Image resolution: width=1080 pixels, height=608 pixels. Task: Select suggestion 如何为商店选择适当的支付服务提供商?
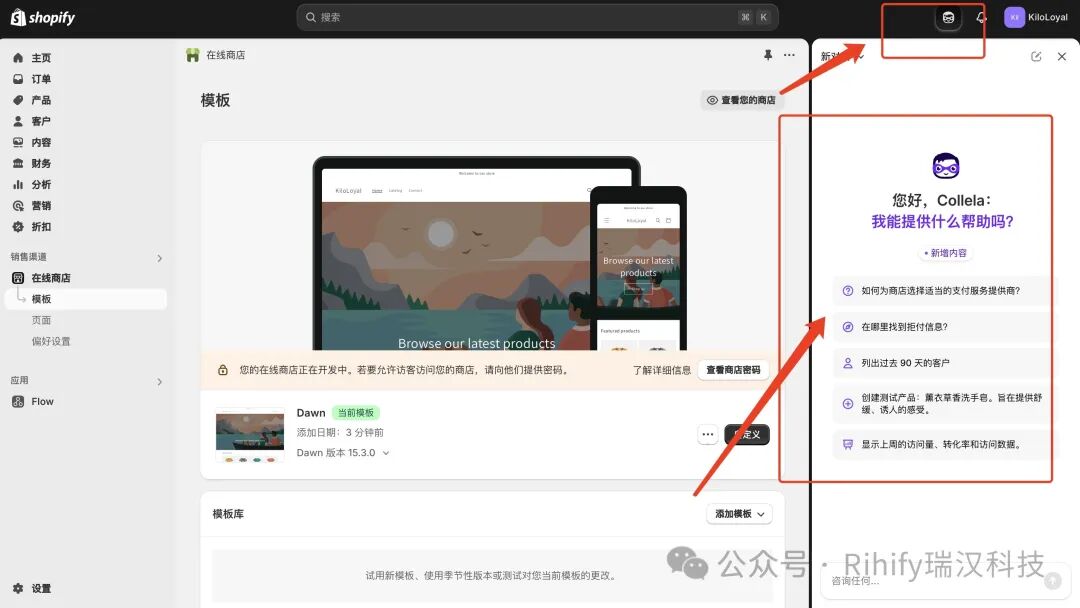point(942,291)
